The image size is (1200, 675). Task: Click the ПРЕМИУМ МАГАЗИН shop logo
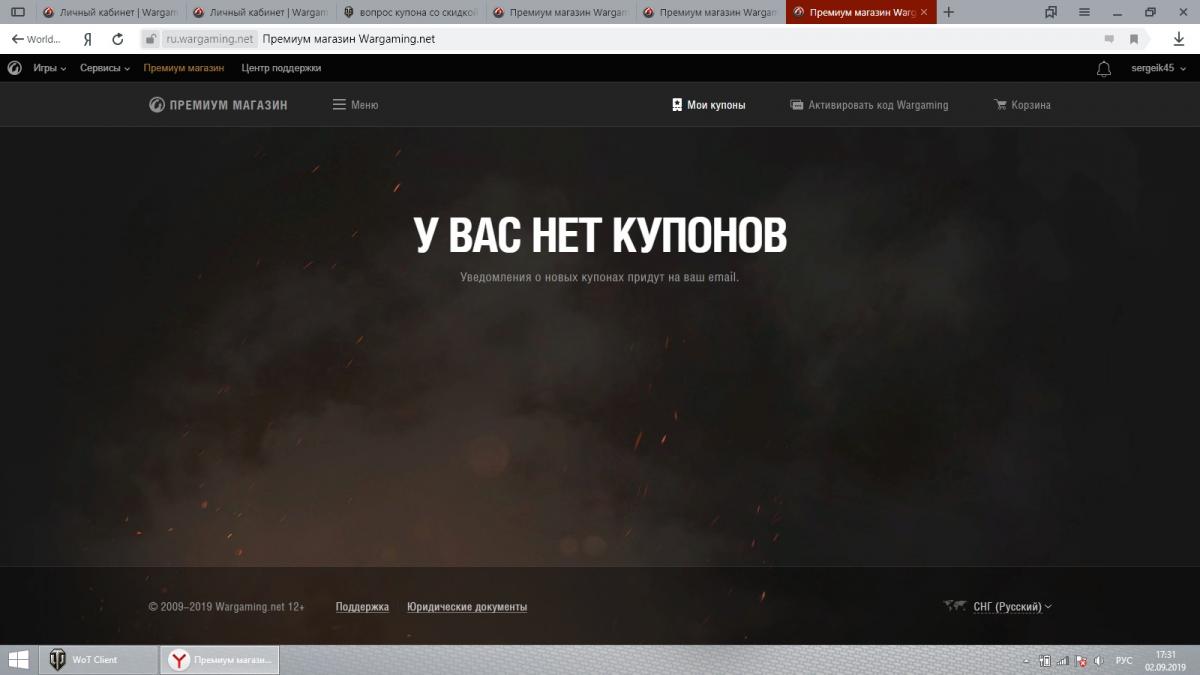(218, 104)
